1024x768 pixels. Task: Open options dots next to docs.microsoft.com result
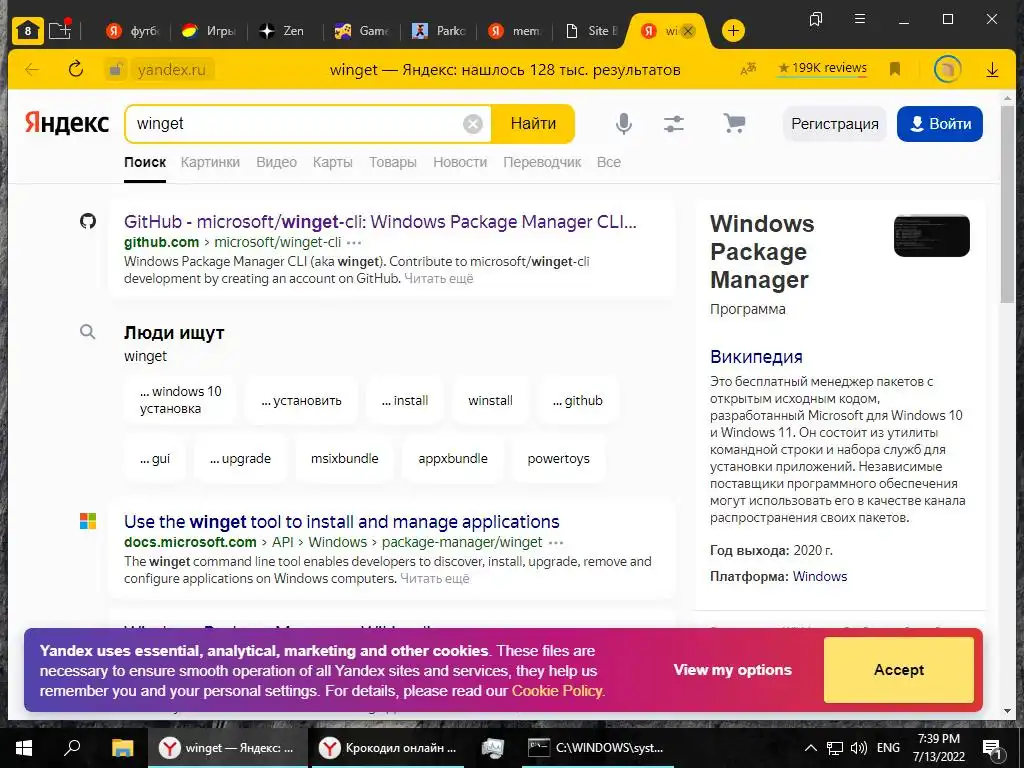point(556,543)
